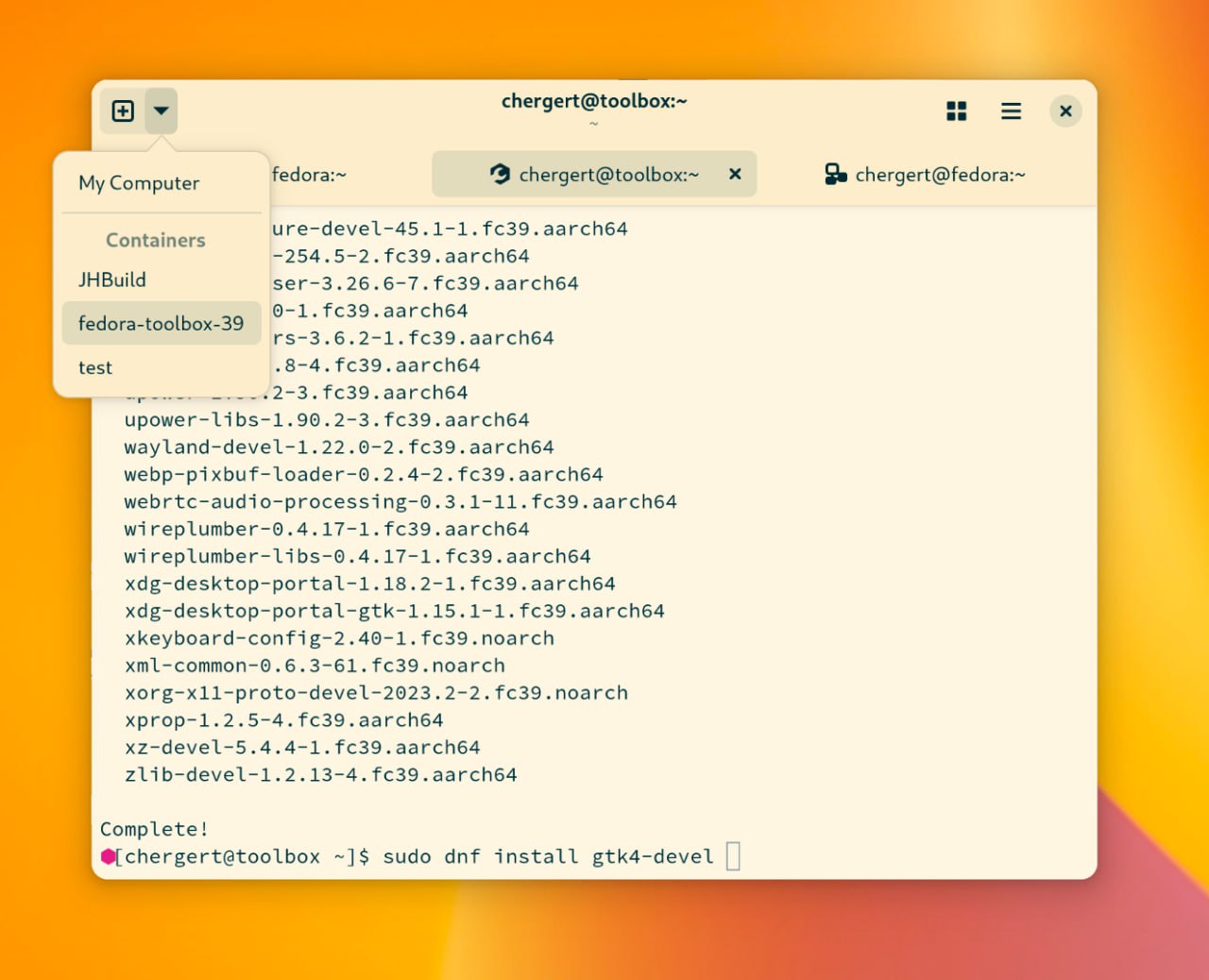Viewport: 1209px width, 980px height.
Task: Close the chergert@toolbox:~ tab
Action: click(735, 174)
